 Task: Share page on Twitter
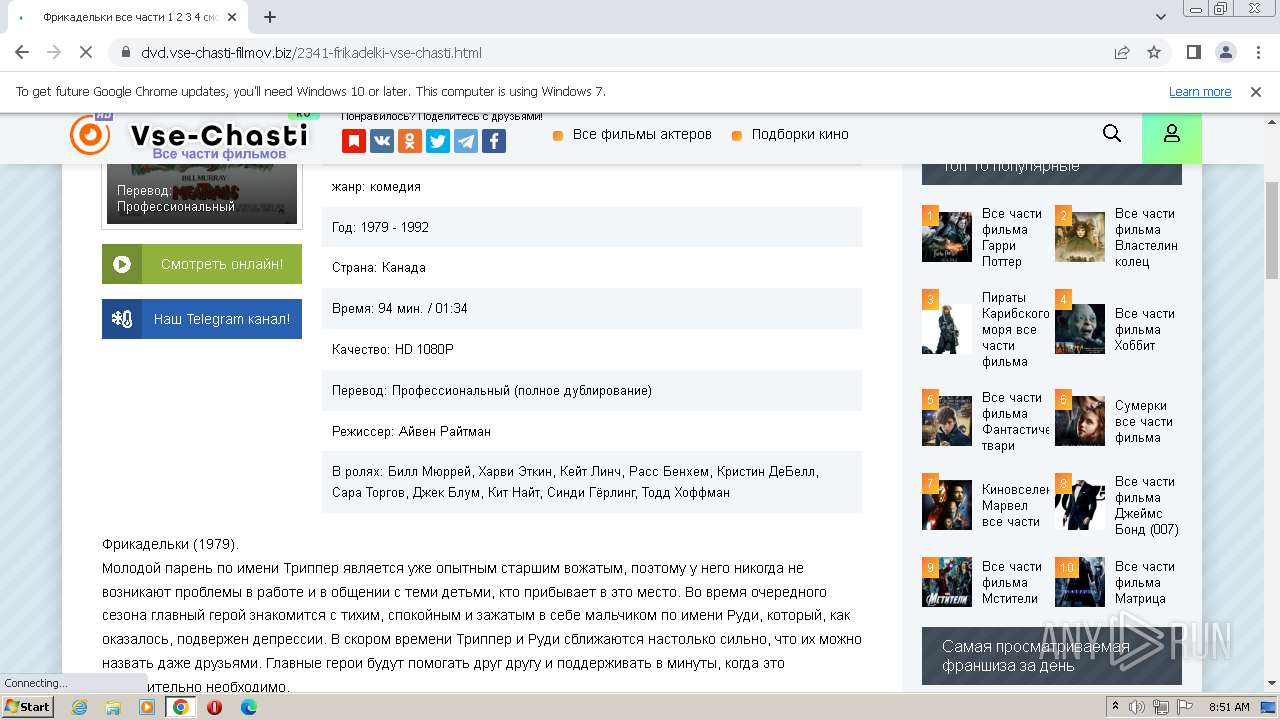438,141
